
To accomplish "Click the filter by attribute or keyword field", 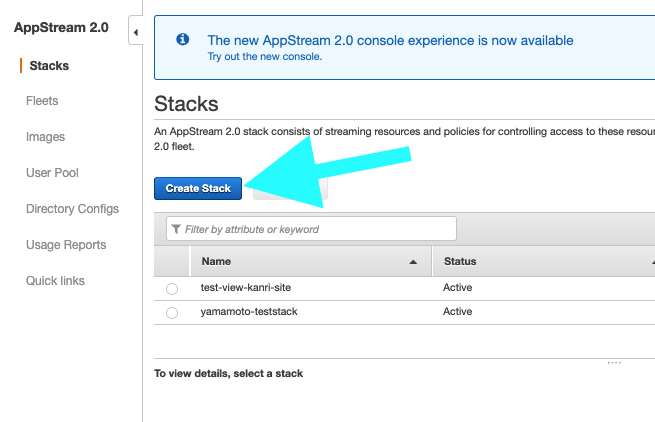I will click(311, 229).
